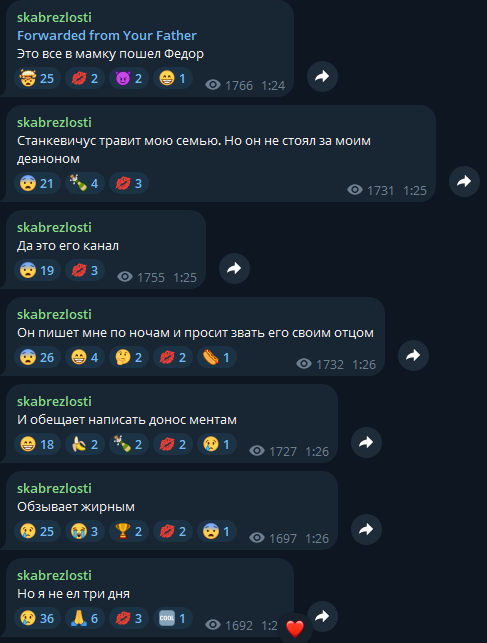Toggle the hot dog reaction
Viewport: 487px width, 643px height.
pos(217,357)
